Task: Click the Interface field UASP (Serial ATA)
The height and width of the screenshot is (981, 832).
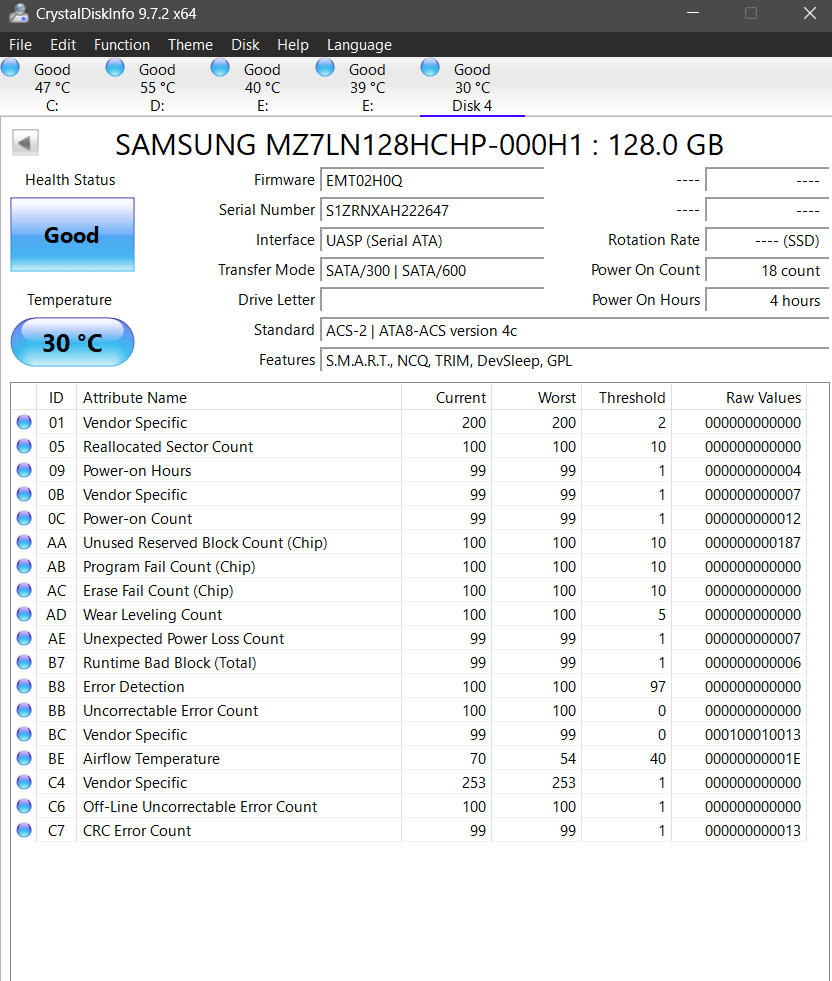Action: click(x=432, y=241)
